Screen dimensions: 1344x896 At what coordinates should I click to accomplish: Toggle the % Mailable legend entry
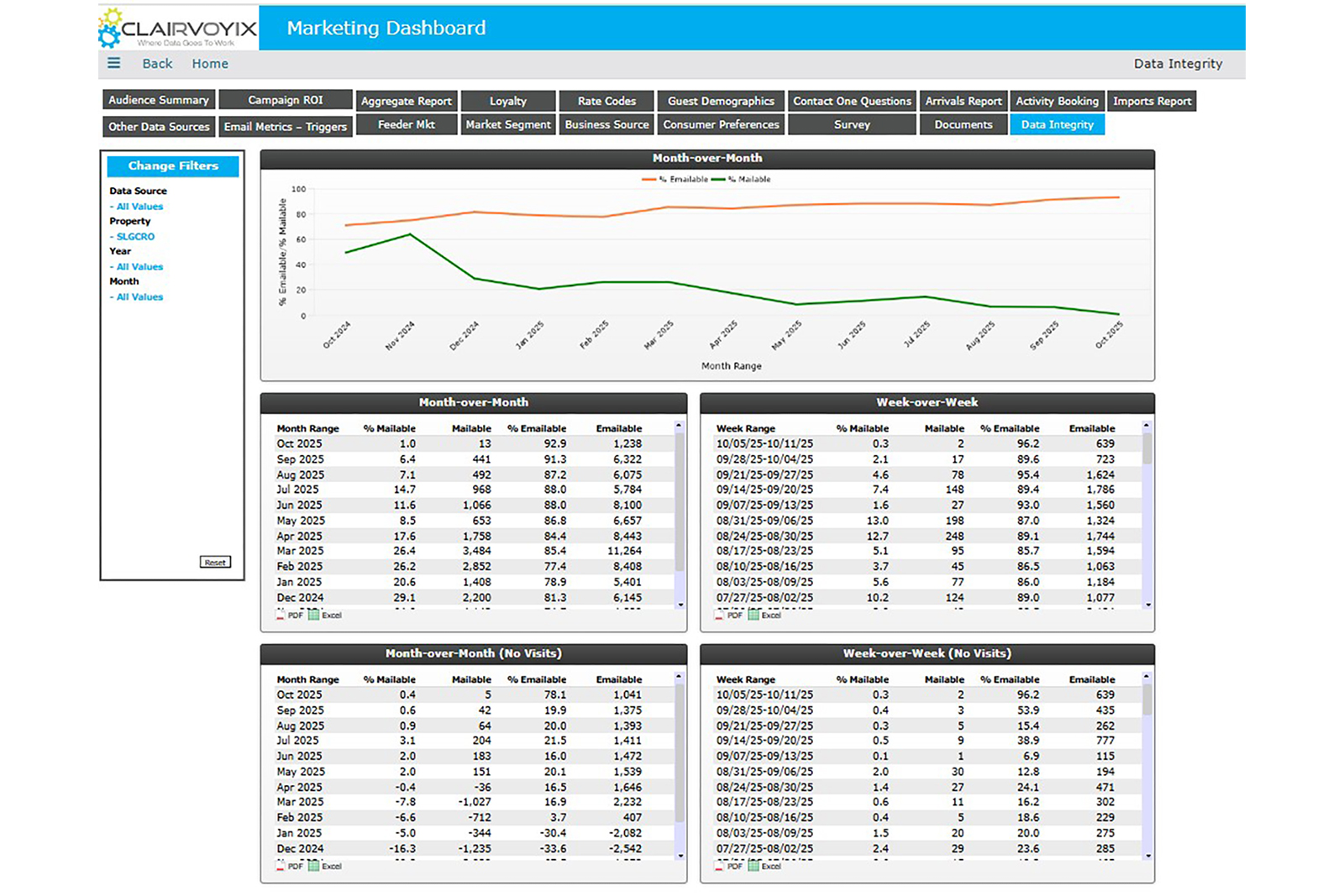pos(741,179)
